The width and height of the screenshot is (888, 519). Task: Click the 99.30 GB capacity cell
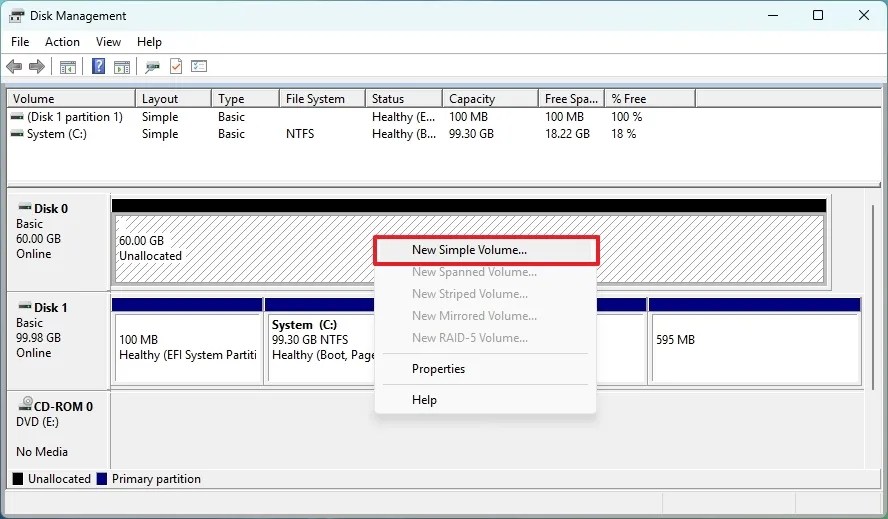pyautogui.click(x=471, y=134)
